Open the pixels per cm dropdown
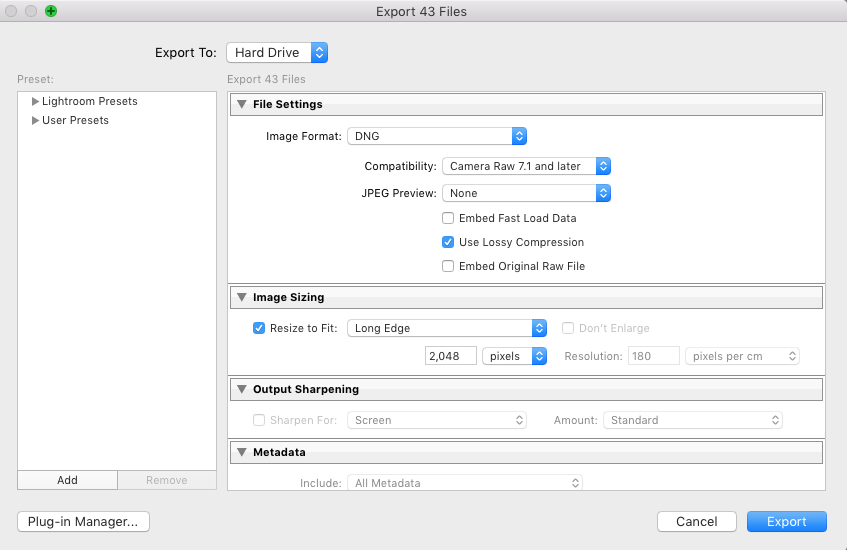The image size is (847, 550). (x=742, y=356)
